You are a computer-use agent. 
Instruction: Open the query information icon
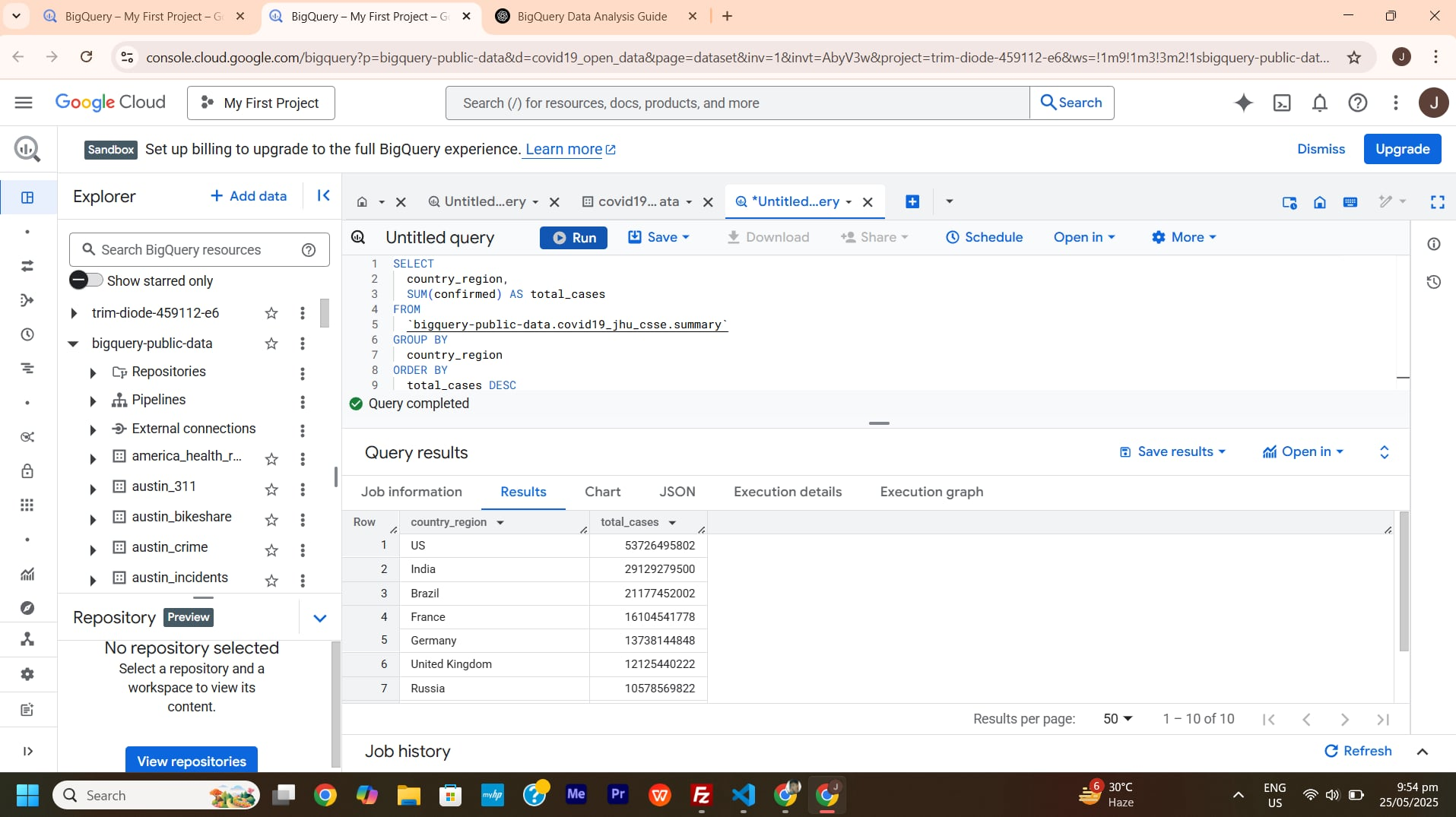pos(1434,244)
